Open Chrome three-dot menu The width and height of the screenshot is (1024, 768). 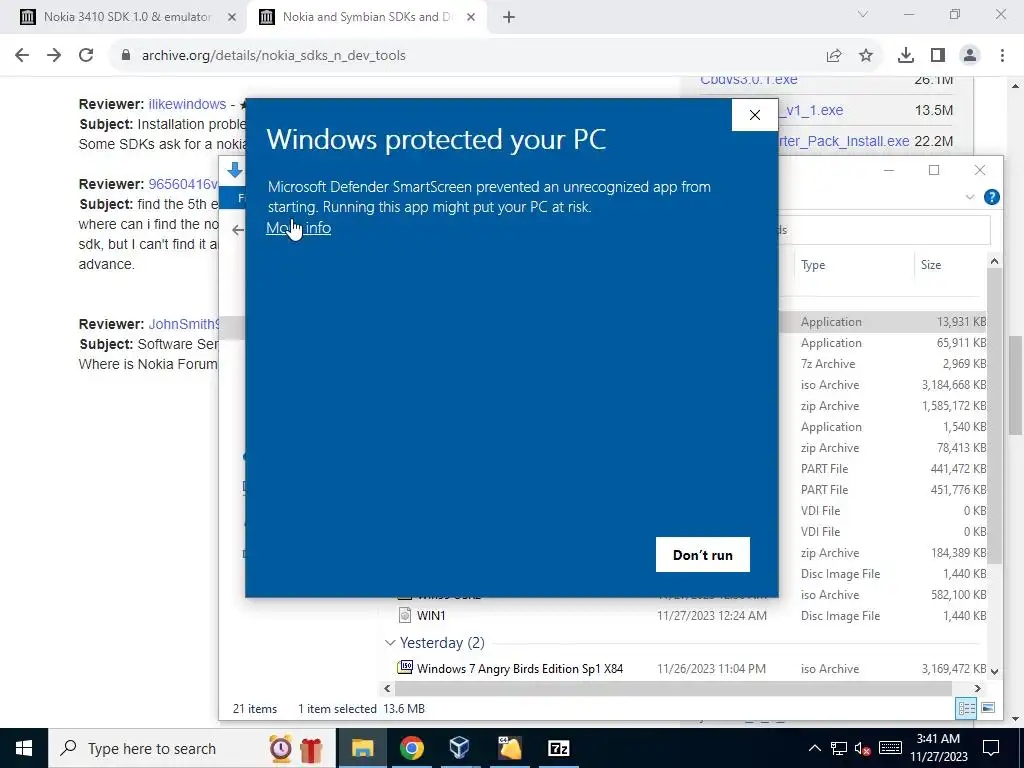tap(1002, 56)
